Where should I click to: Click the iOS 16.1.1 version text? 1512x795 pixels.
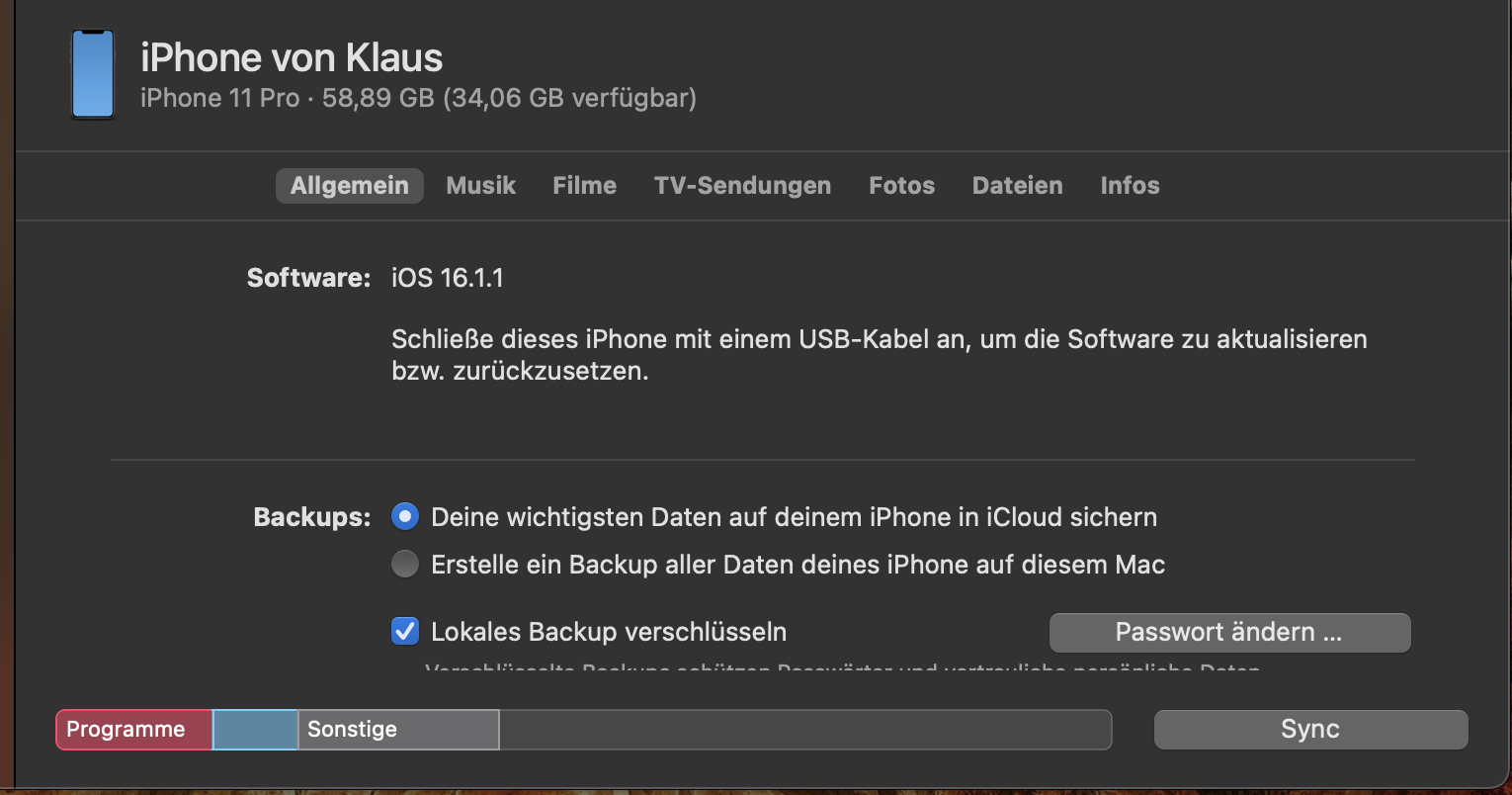(x=447, y=278)
